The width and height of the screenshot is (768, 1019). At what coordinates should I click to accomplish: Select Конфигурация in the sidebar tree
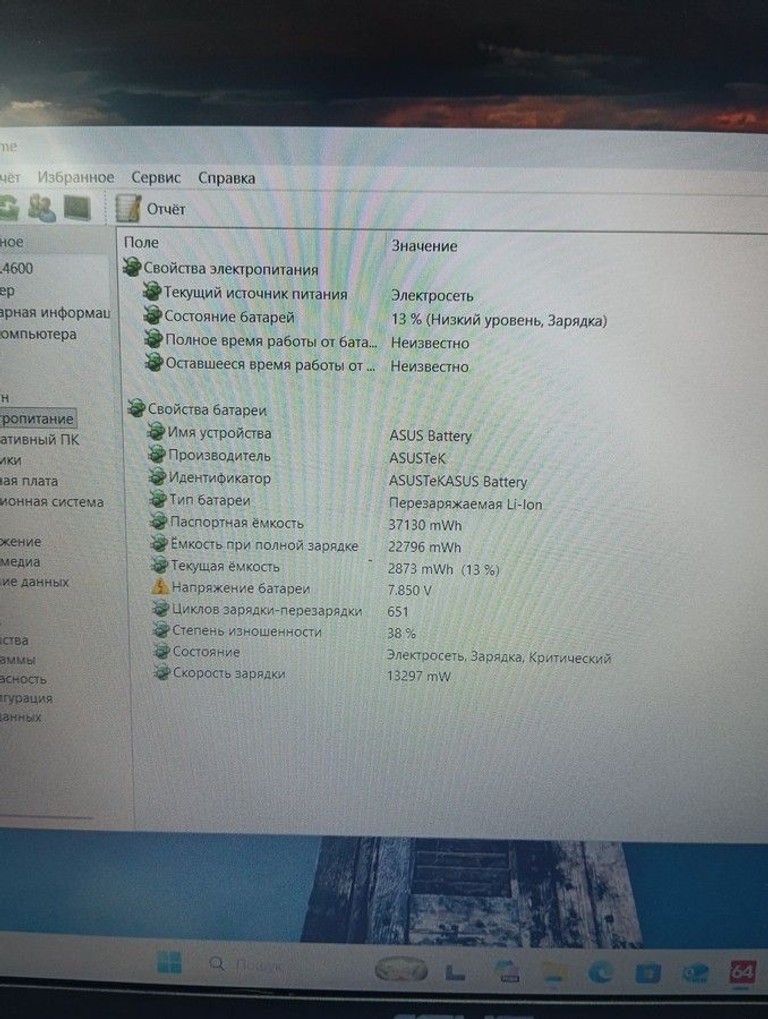(x=27, y=698)
